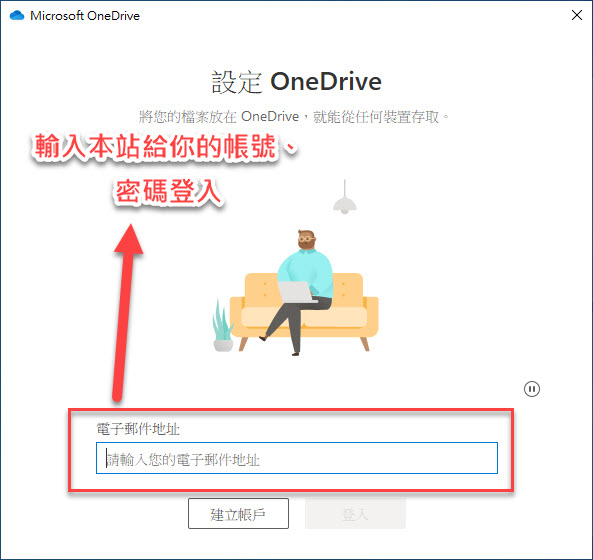Screen dimensions: 593x560
Task: Click the greyed-out 登入 button
Action: pos(355,513)
